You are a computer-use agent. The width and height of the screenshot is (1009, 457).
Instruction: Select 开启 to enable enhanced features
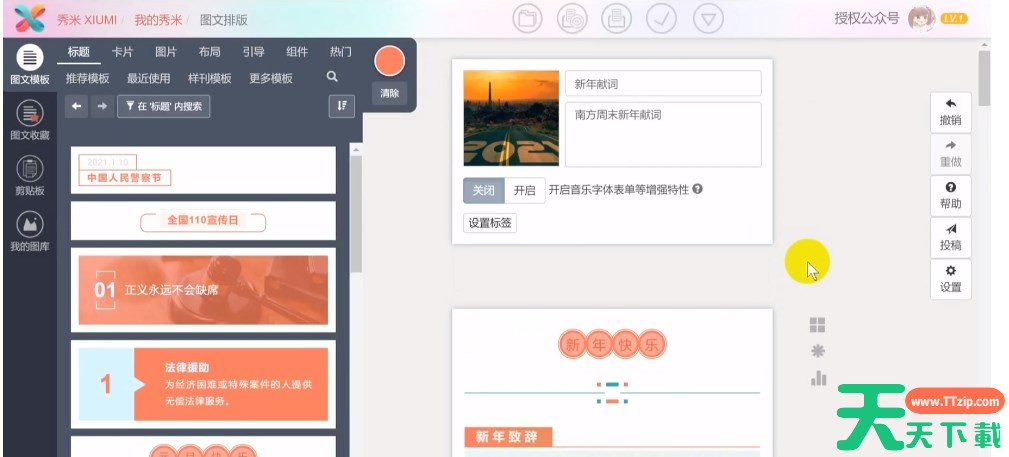click(524, 190)
